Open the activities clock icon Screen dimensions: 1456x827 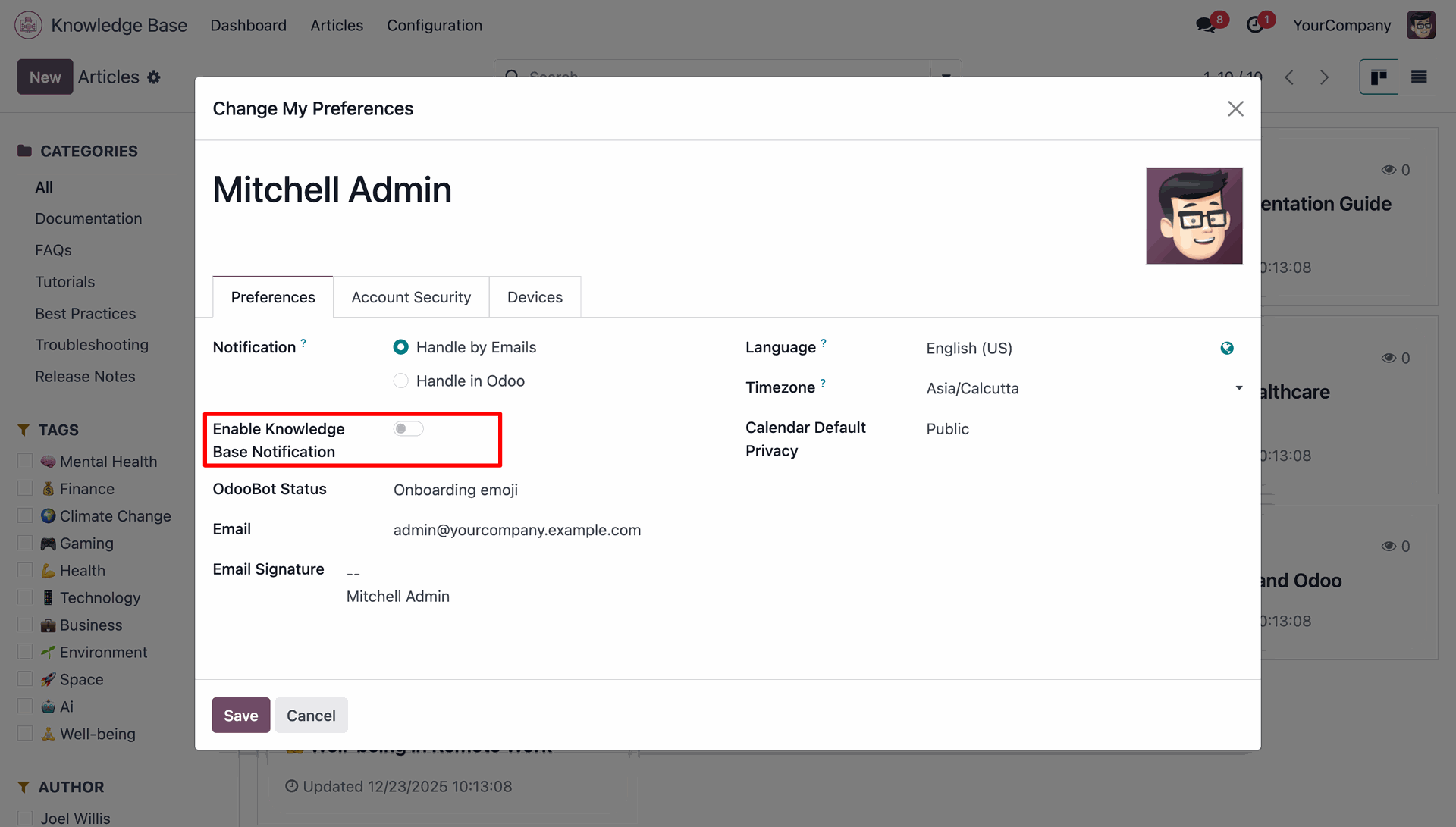click(1254, 25)
